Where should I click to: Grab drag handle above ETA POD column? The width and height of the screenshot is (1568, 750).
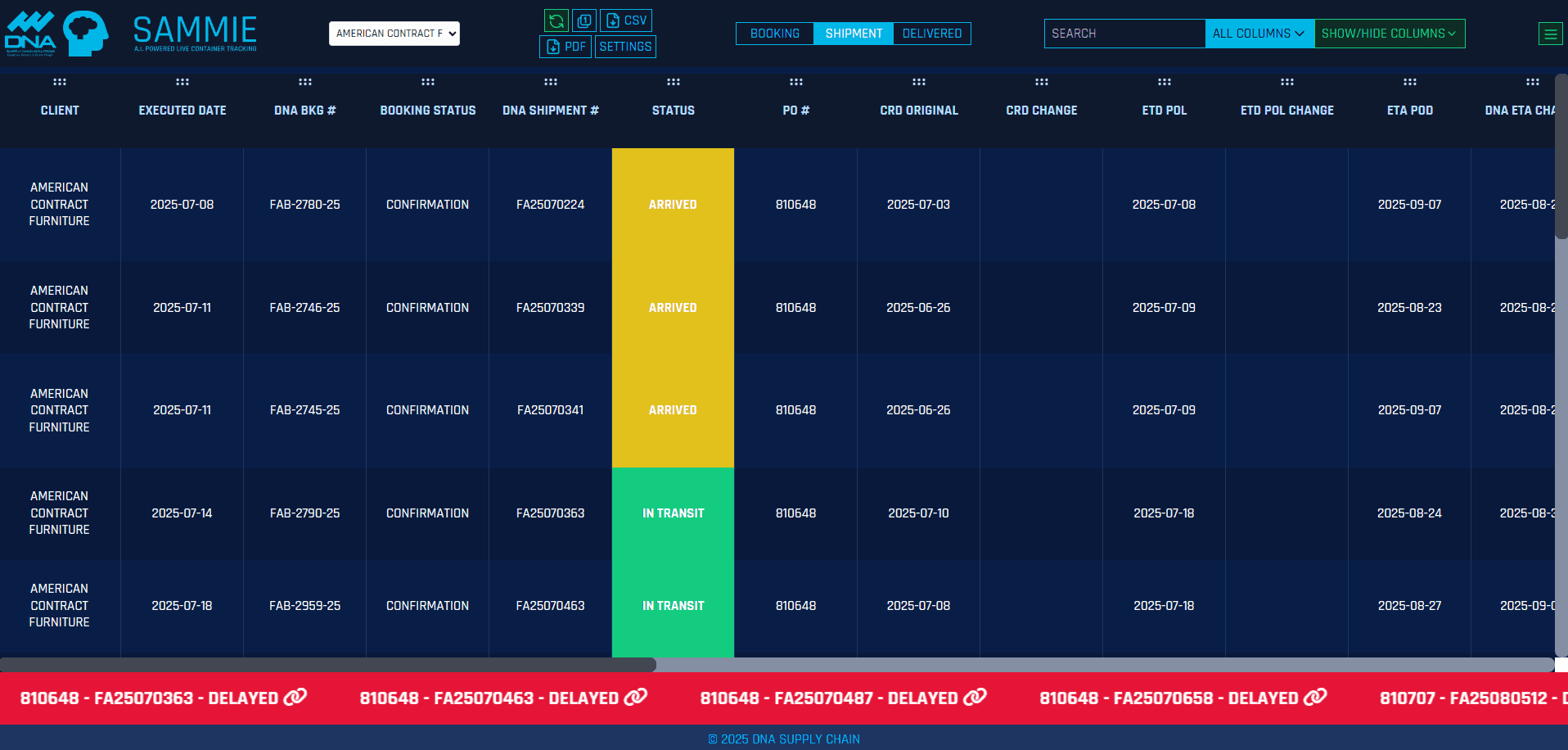1410,82
